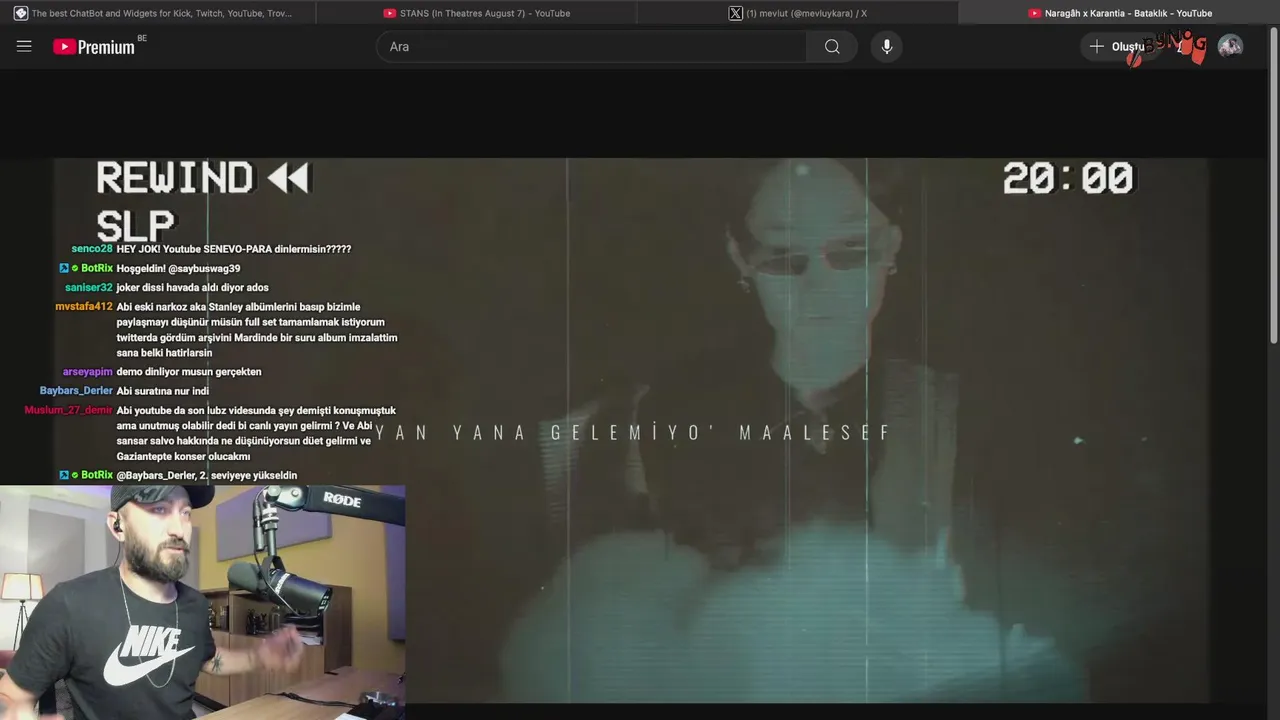Screen dimensions: 1280x720
Task: Click chat username Baybars_Derler
Action: click(76, 391)
